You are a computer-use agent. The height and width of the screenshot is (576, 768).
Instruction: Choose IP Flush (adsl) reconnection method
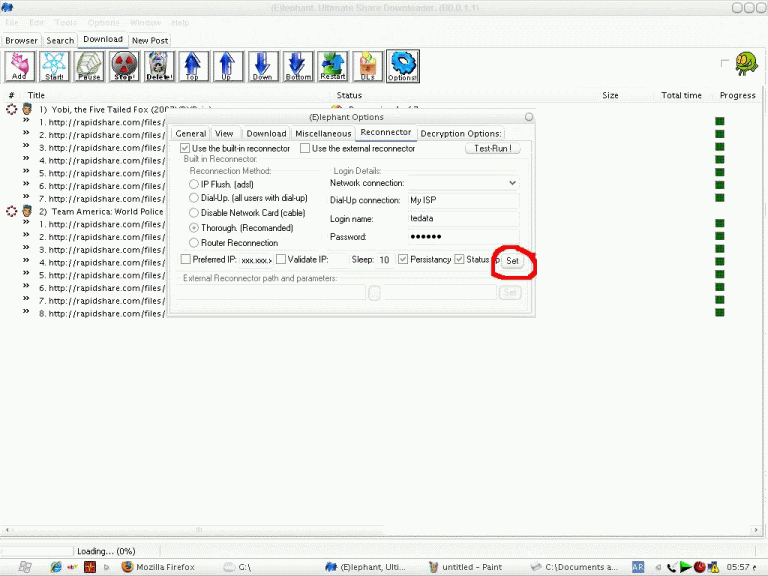point(194,184)
